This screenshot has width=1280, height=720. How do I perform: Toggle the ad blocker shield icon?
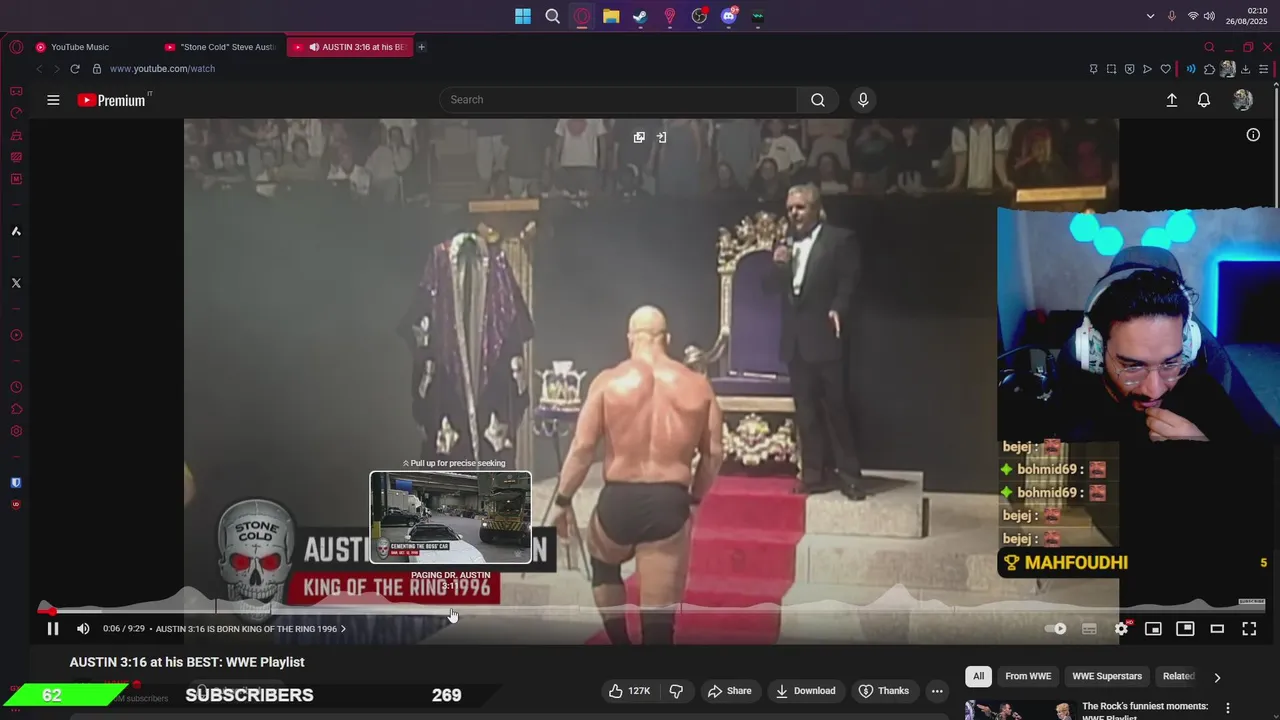(x=1129, y=69)
